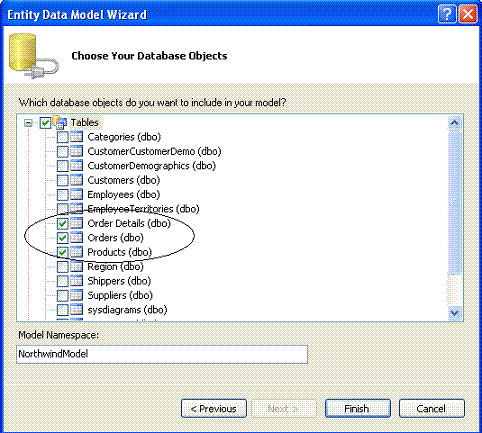Close the Entity Data Model Wizard
482x433 pixels.
coord(468,14)
